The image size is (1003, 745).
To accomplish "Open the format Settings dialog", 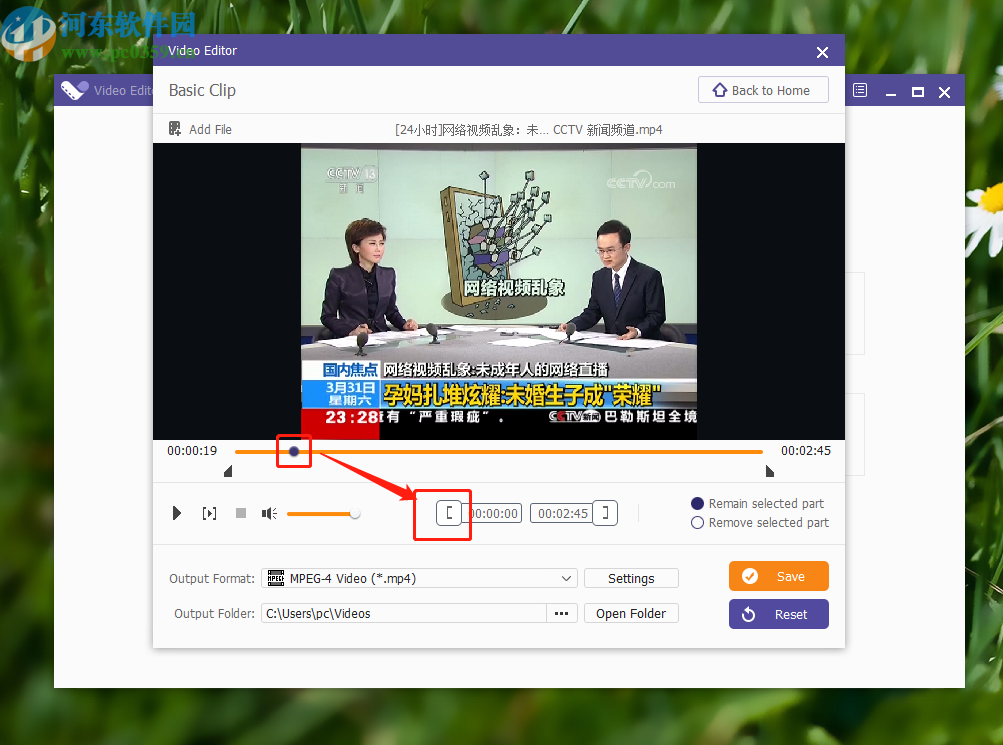I will [x=631, y=578].
